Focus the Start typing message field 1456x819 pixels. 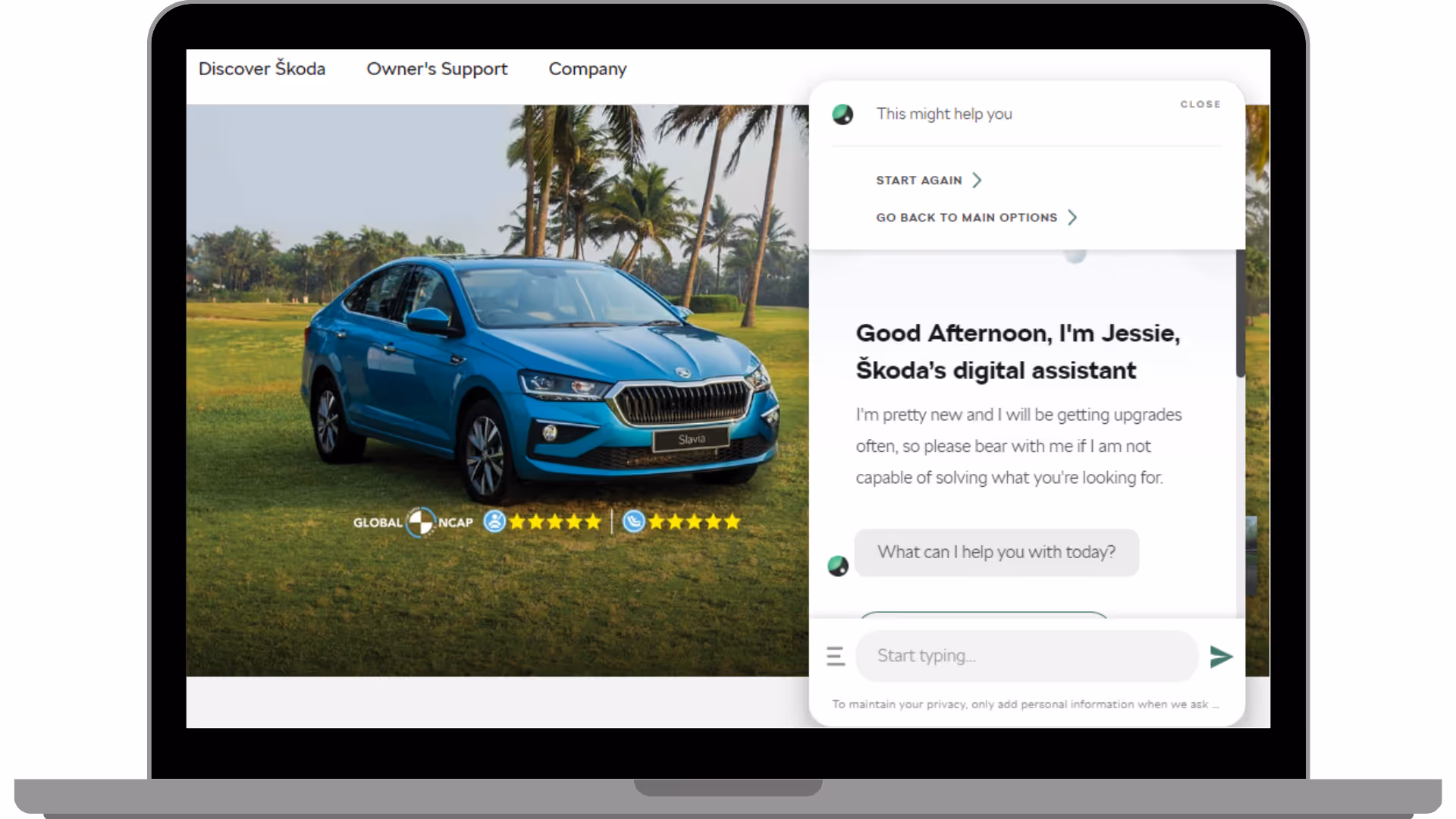tap(1026, 656)
